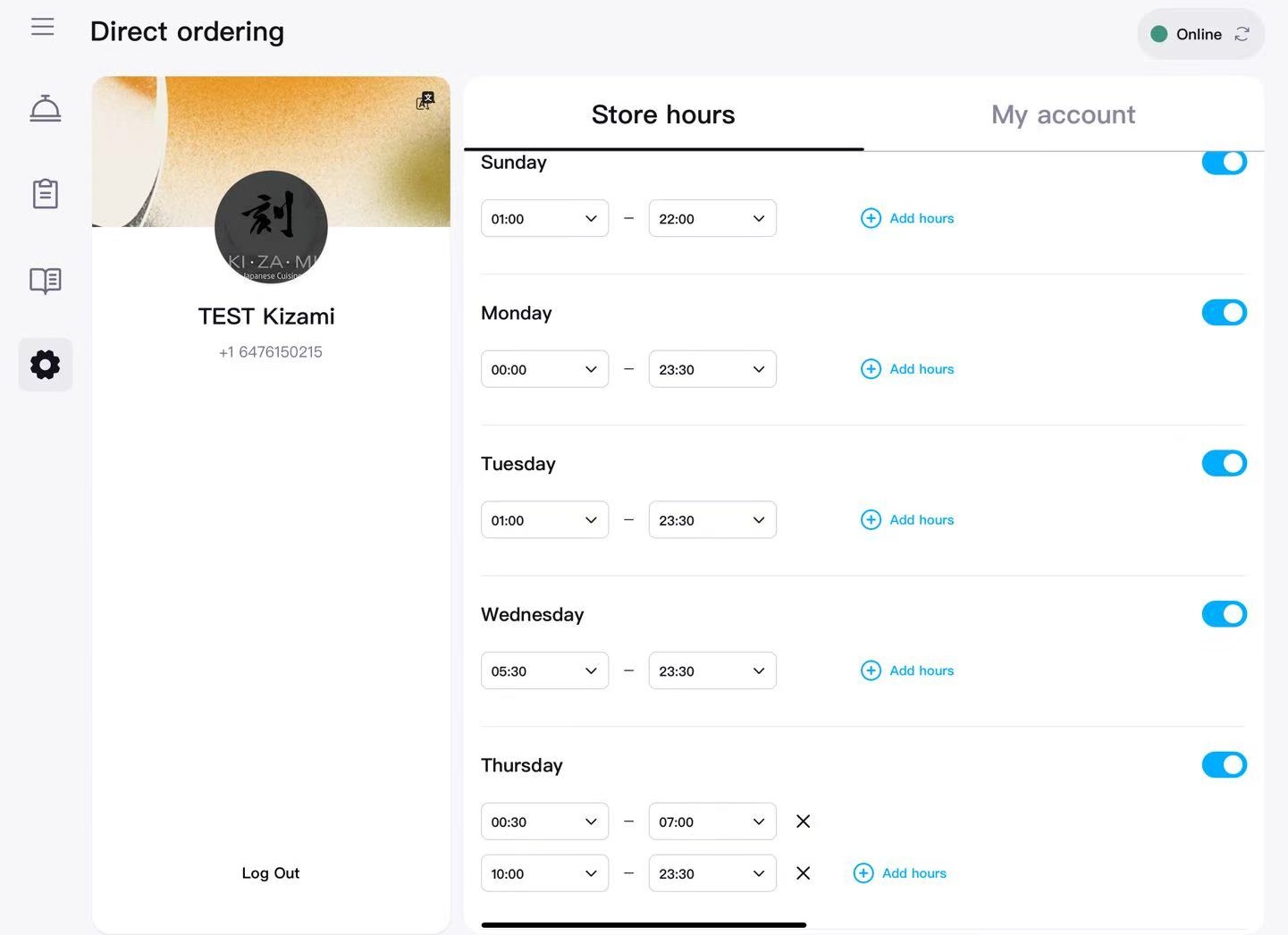Open Thursday second slot 23:30 dropdown
This screenshot has height=935, width=1288.
(712, 873)
